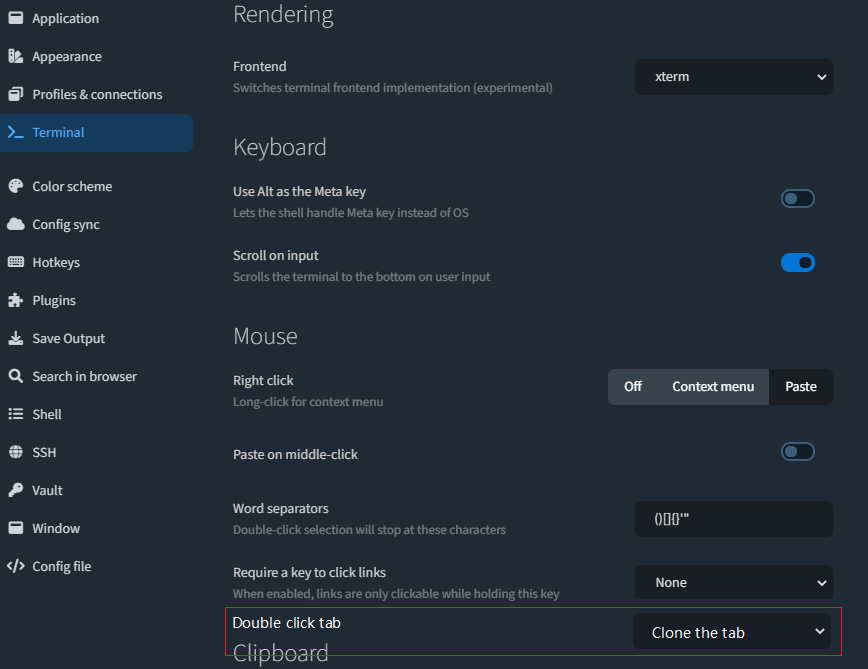Open the Frontend dropdown
The height and width of the screenshot is (669, 868).
coord(733,77)
